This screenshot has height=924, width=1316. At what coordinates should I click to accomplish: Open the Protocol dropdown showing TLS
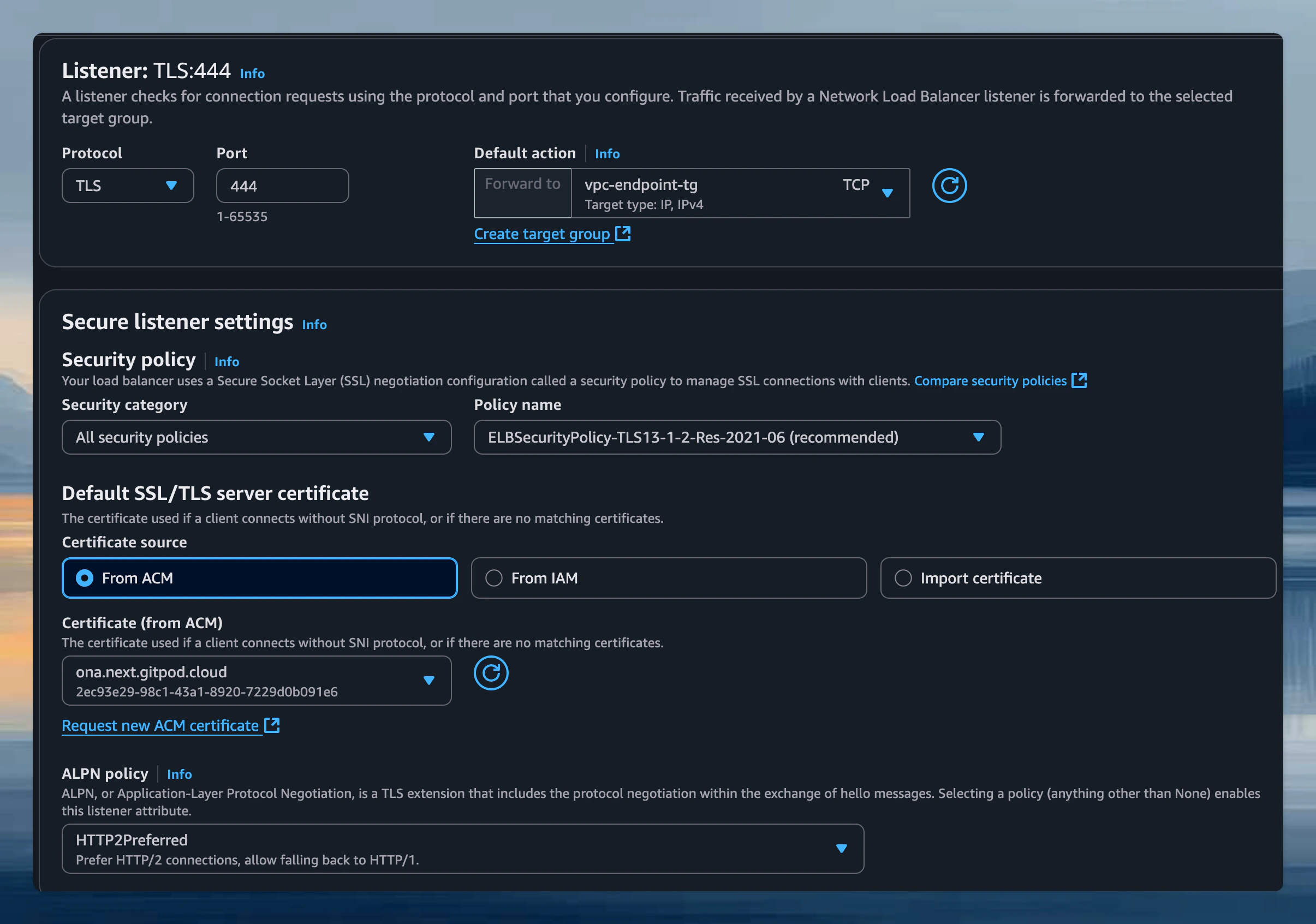pos(127,185)
